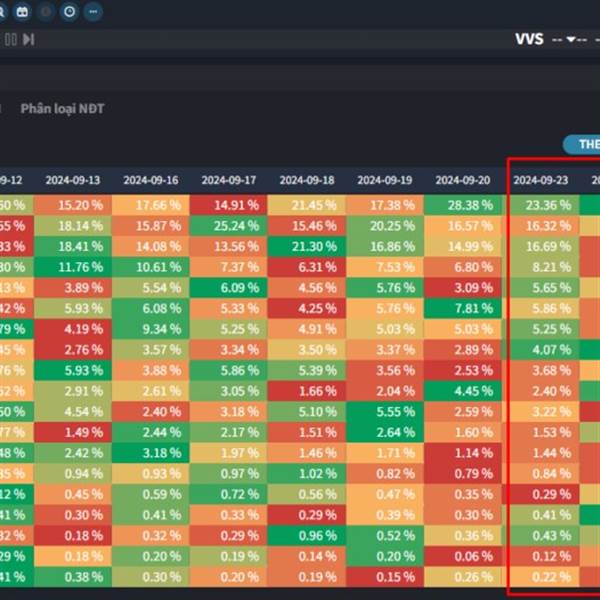600x600 pixels.
Task: Select the 2024-09-20 column header
Action: [x=463, y=180]
